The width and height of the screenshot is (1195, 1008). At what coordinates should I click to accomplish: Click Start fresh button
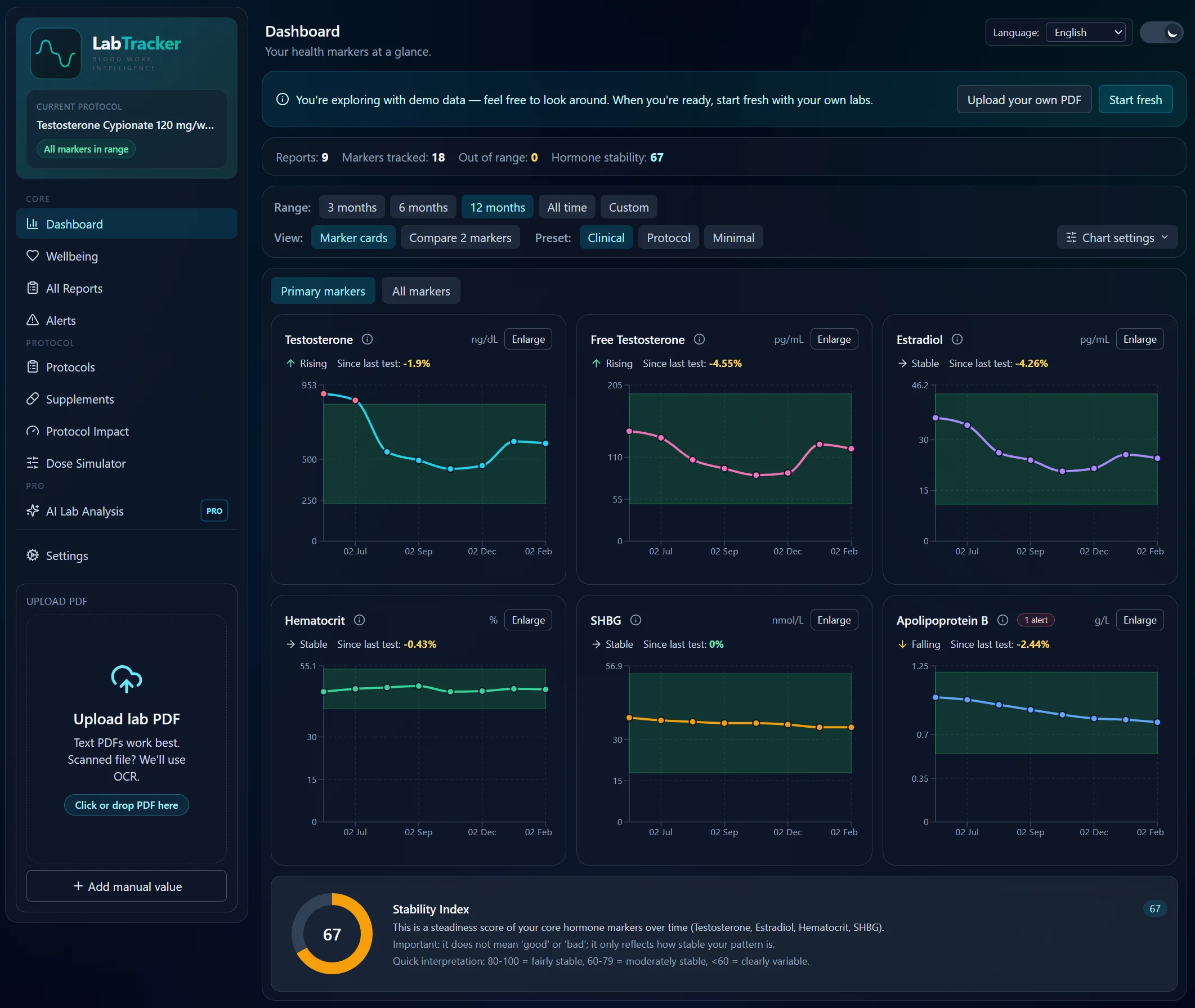(x=1135, y=99)
